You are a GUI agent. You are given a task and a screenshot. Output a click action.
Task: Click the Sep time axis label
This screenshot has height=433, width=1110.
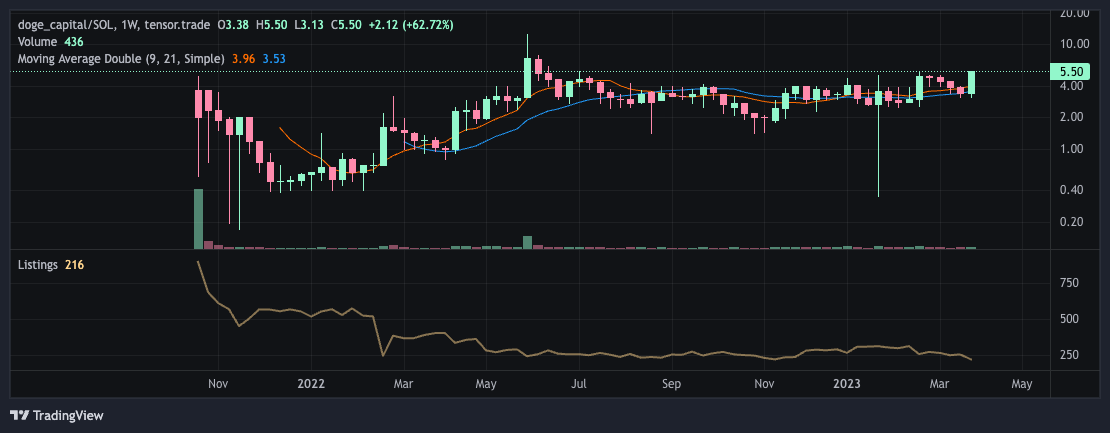click(671, 383)
